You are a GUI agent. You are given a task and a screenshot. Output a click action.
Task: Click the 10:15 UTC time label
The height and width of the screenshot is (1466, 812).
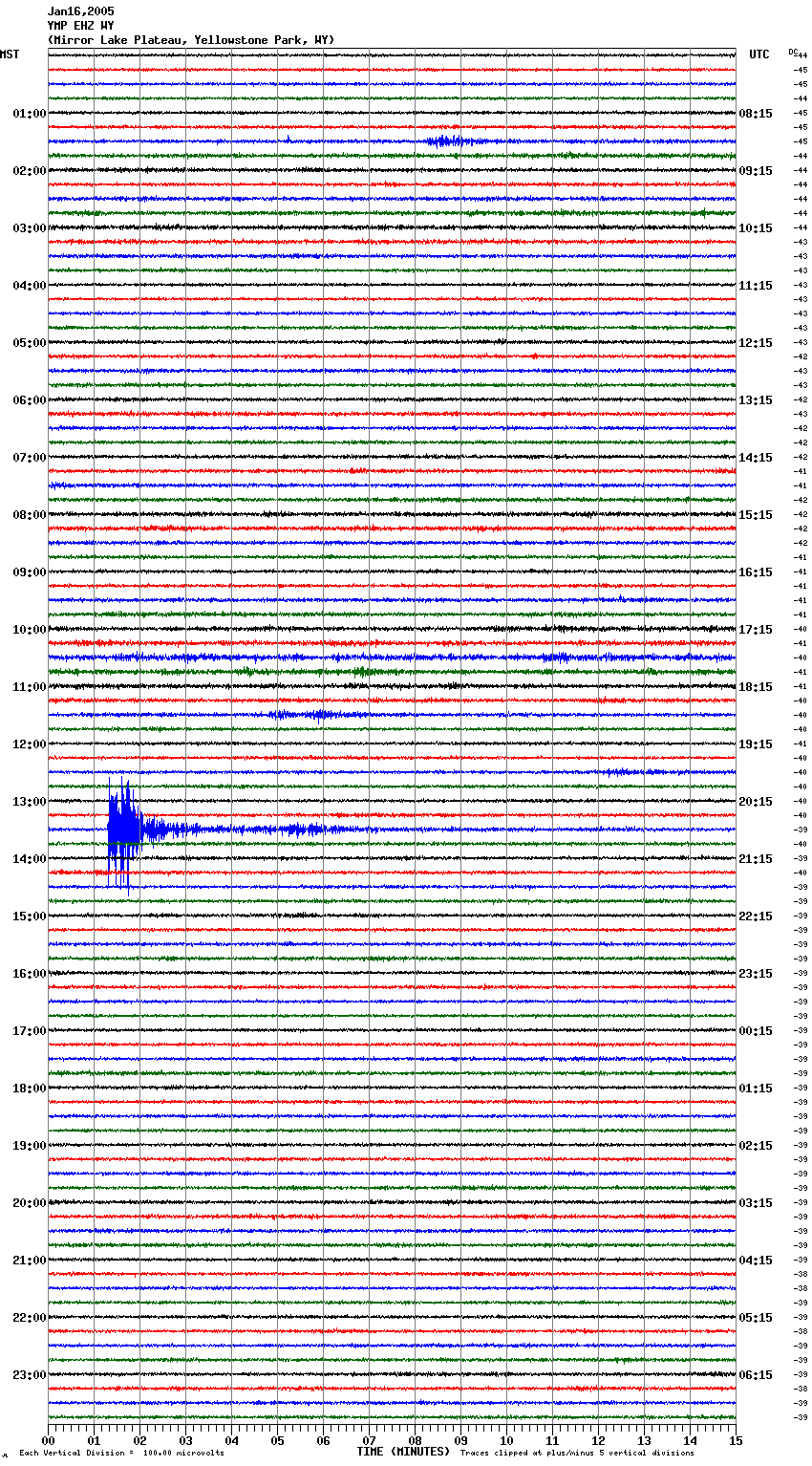[x=756, y=228]
